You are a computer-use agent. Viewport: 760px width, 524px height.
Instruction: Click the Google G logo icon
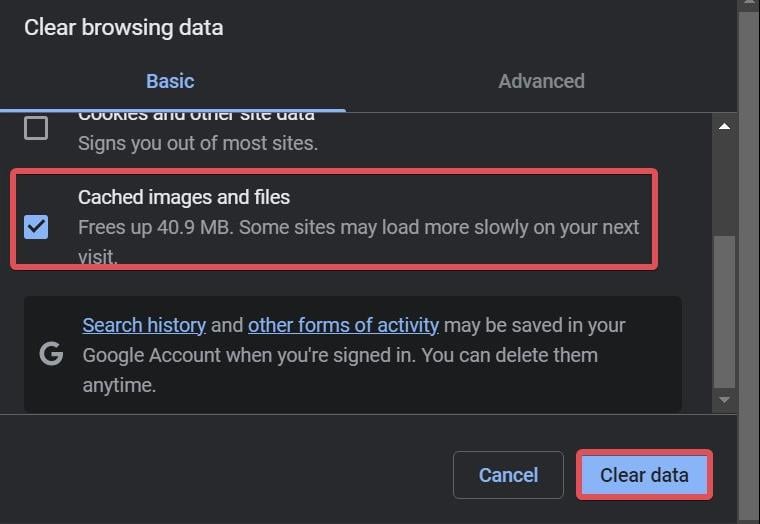51,354
